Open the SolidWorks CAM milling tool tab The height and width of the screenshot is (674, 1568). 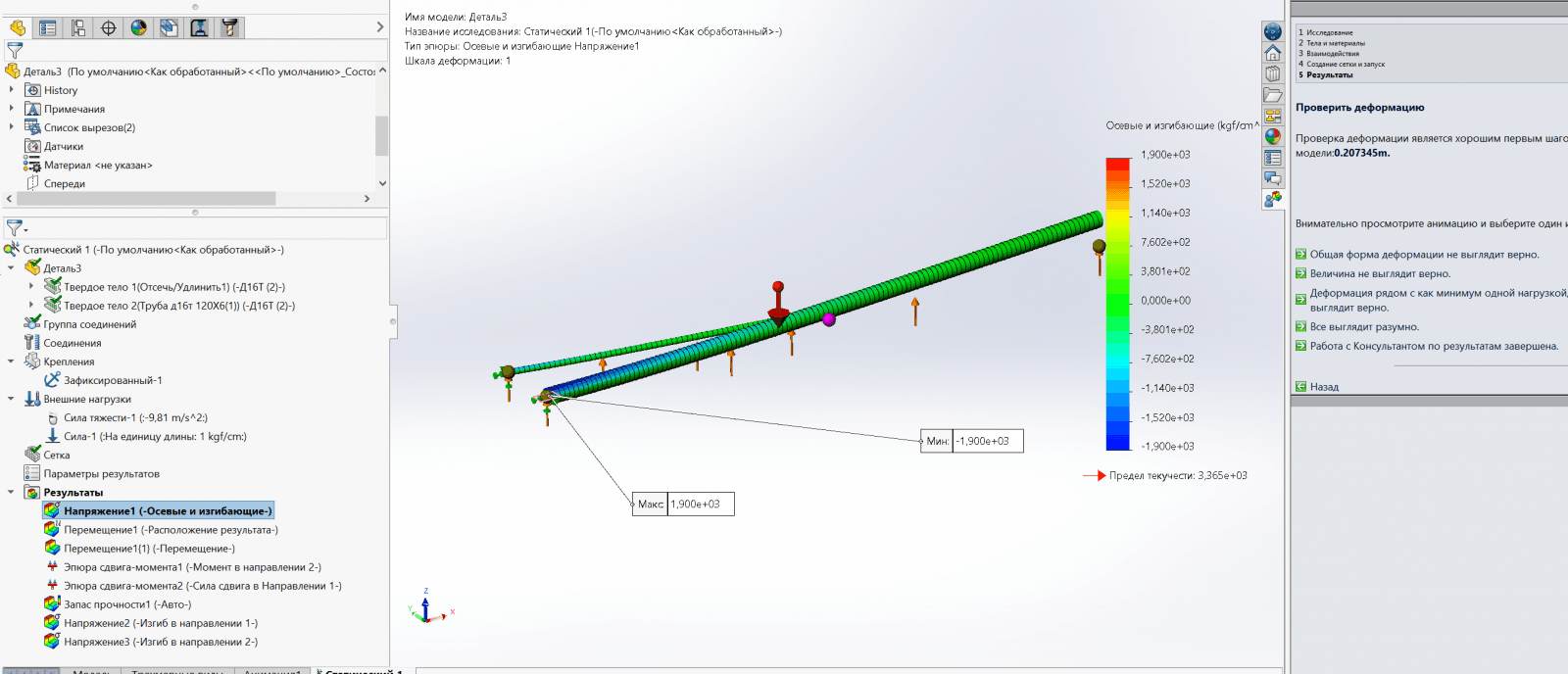(x=229, y=27)
